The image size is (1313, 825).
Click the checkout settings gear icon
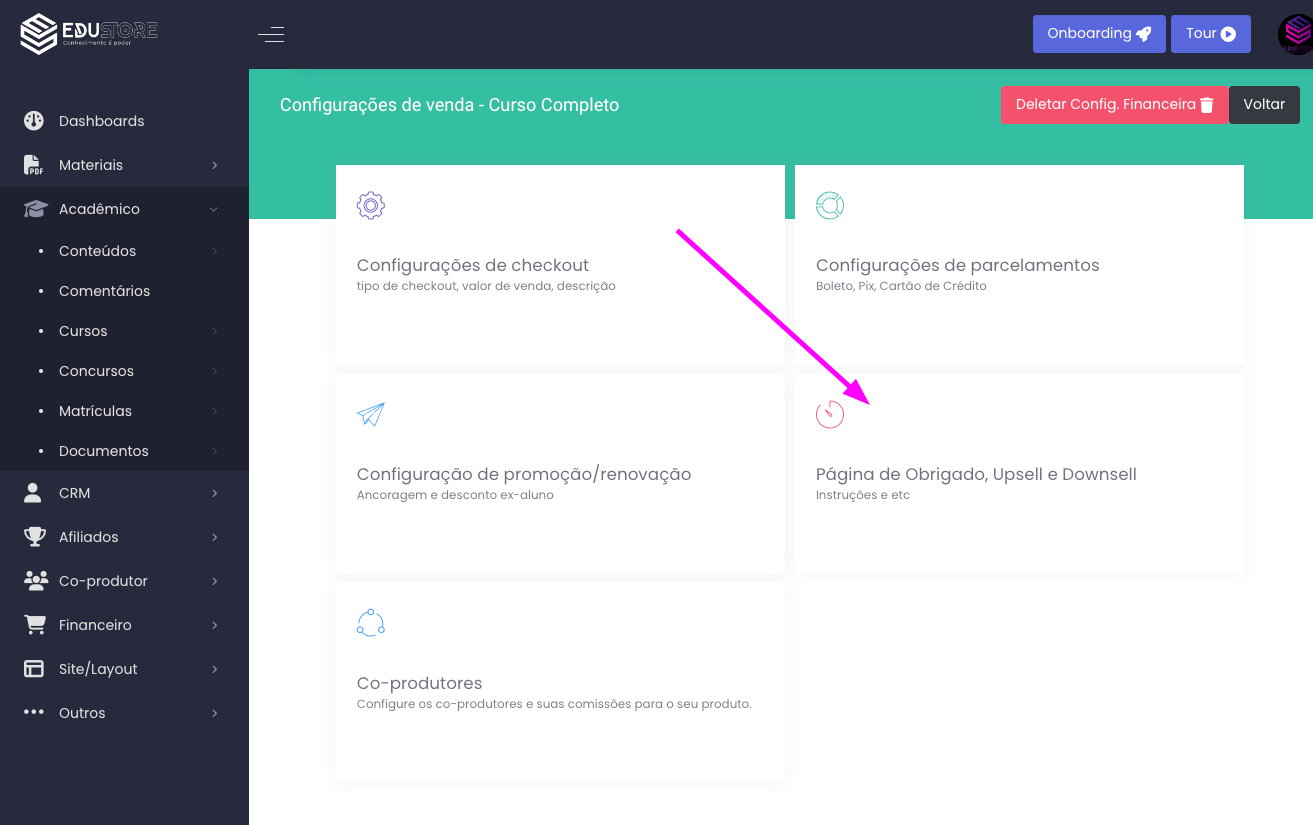point(371,206)
